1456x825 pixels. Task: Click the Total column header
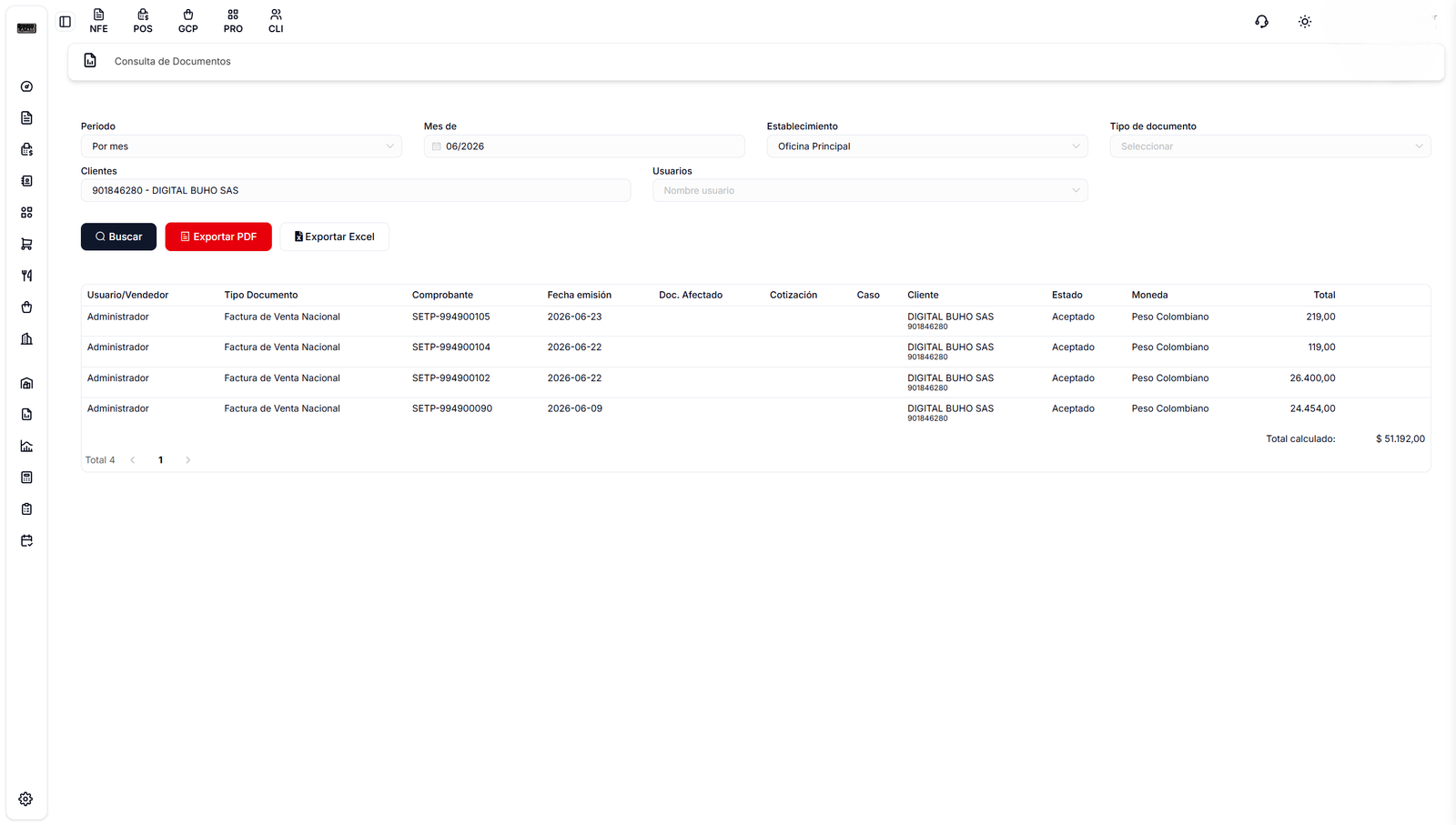coord(1324,295)
